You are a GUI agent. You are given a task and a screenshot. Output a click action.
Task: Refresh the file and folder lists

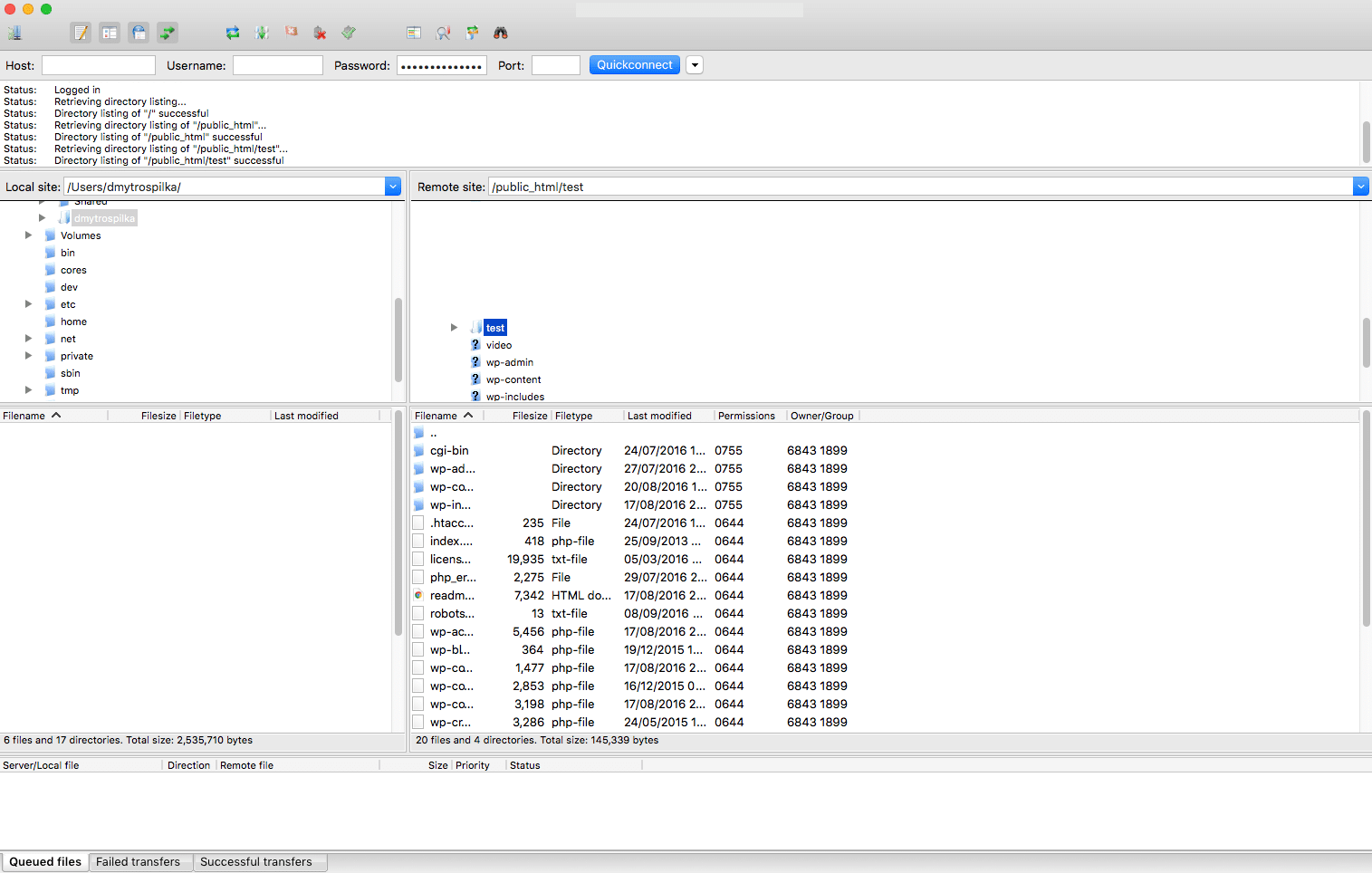pyautogui.click(x=233, y=33)
